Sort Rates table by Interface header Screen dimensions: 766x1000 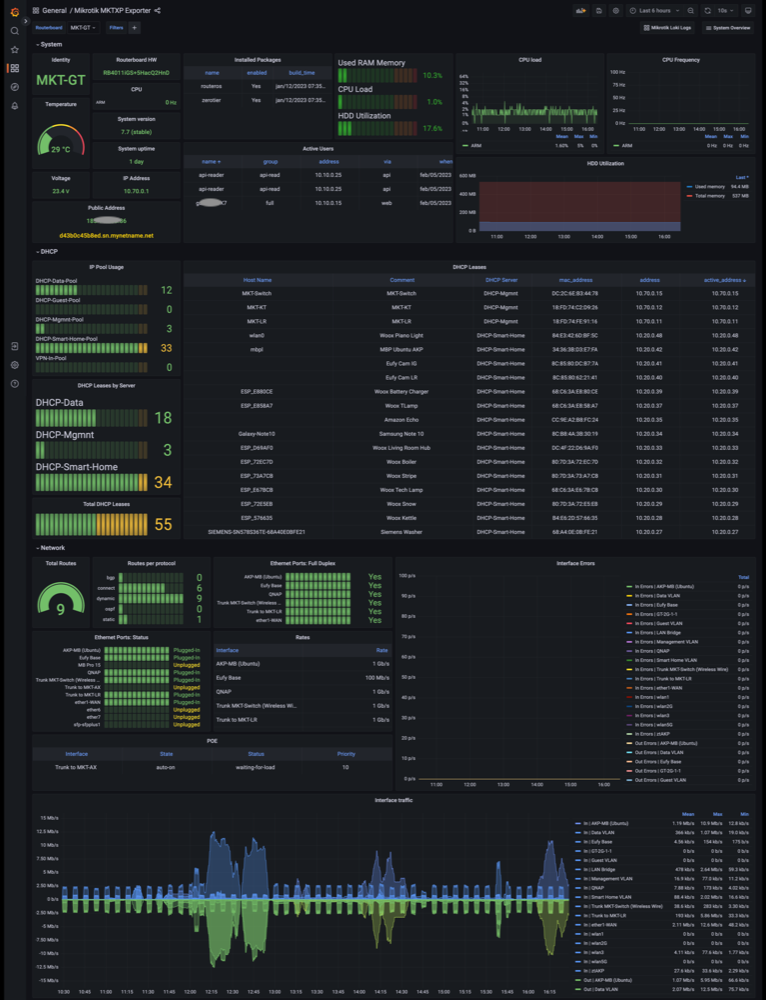click(227, 651)
